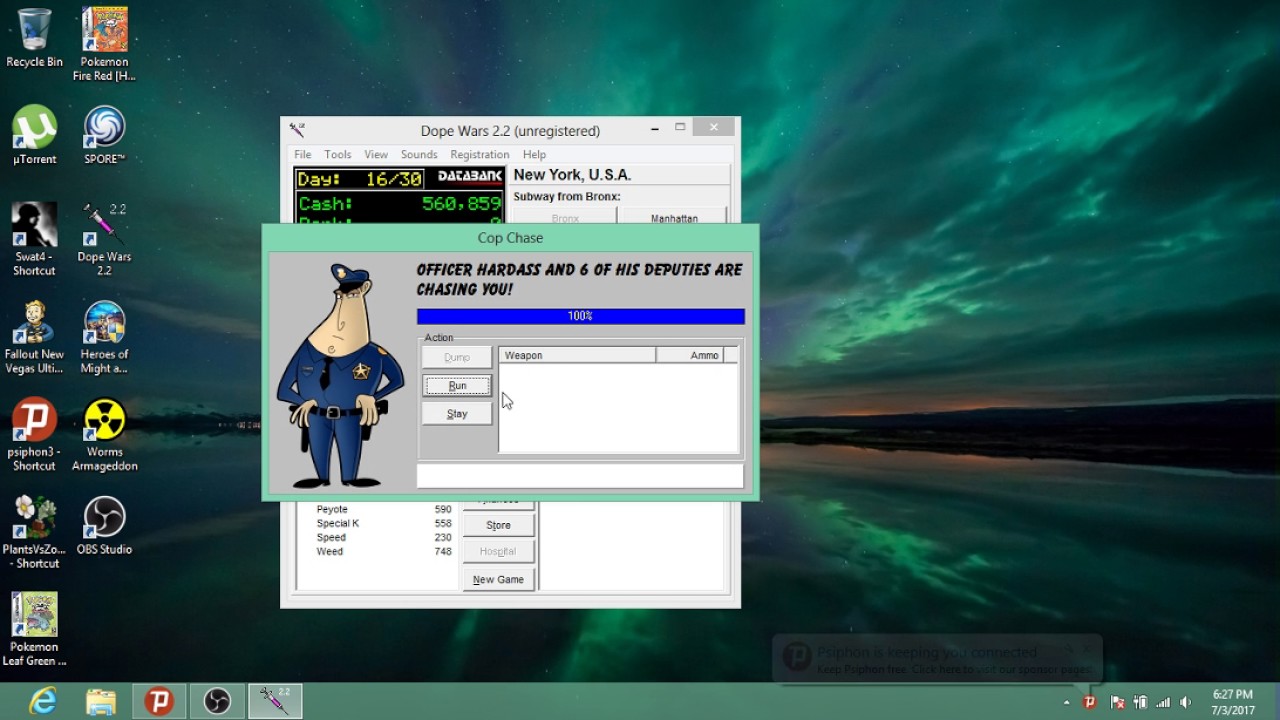Viewport: 1280px width, 720px height.
Task: Select the Weed row priced 748
Action: [x=383, y=552]
